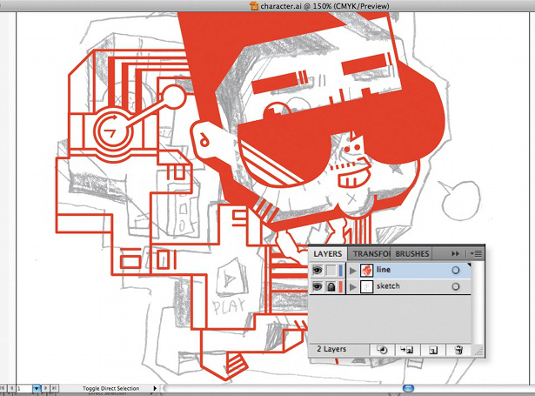Image resolution: width=535 pixels, height=396 pixels.
Task: Open the artboard number dropdown in status bar
Action: (36, 388)
